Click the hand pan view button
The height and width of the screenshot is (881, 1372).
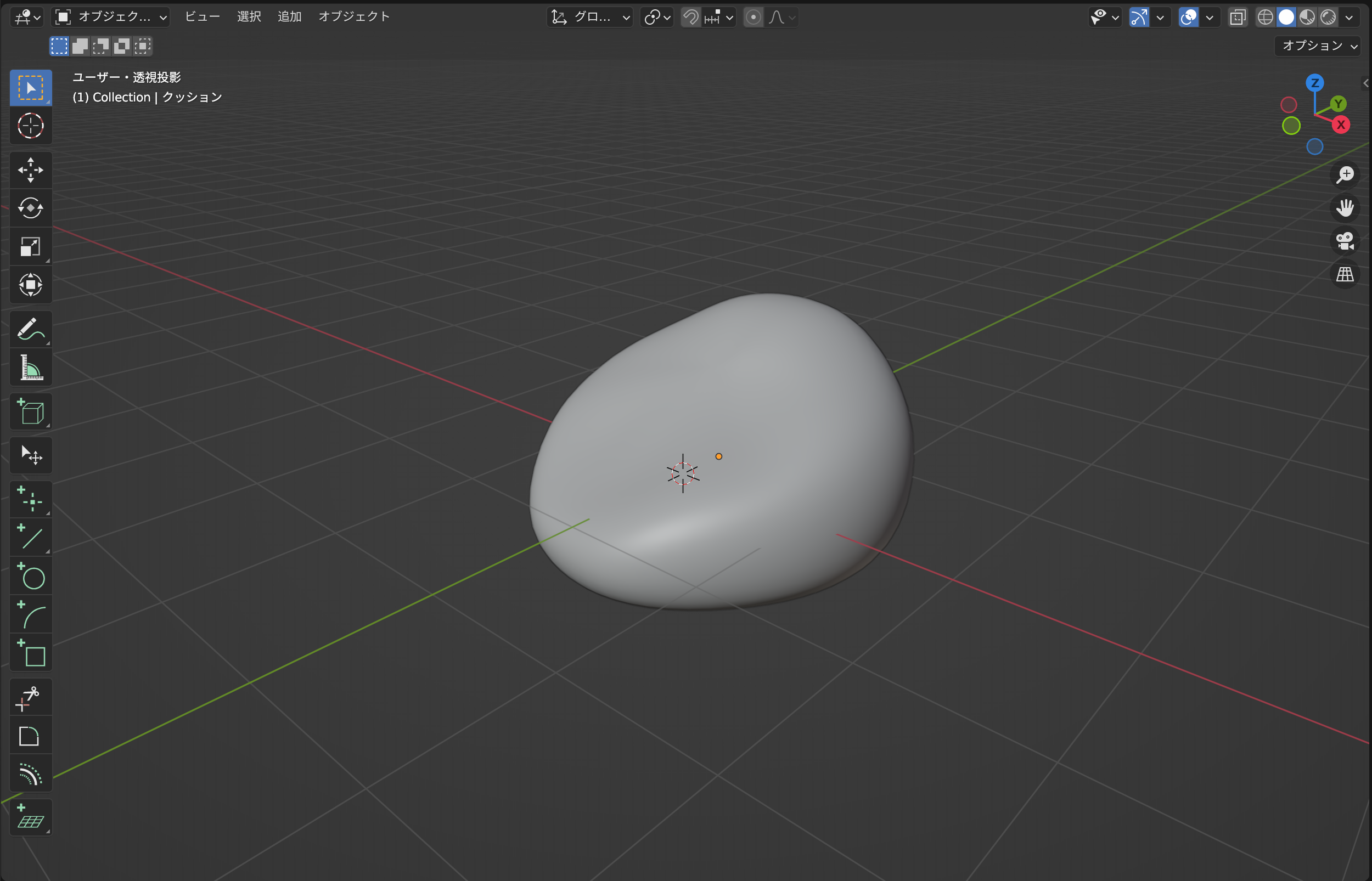coord(1345,208)
